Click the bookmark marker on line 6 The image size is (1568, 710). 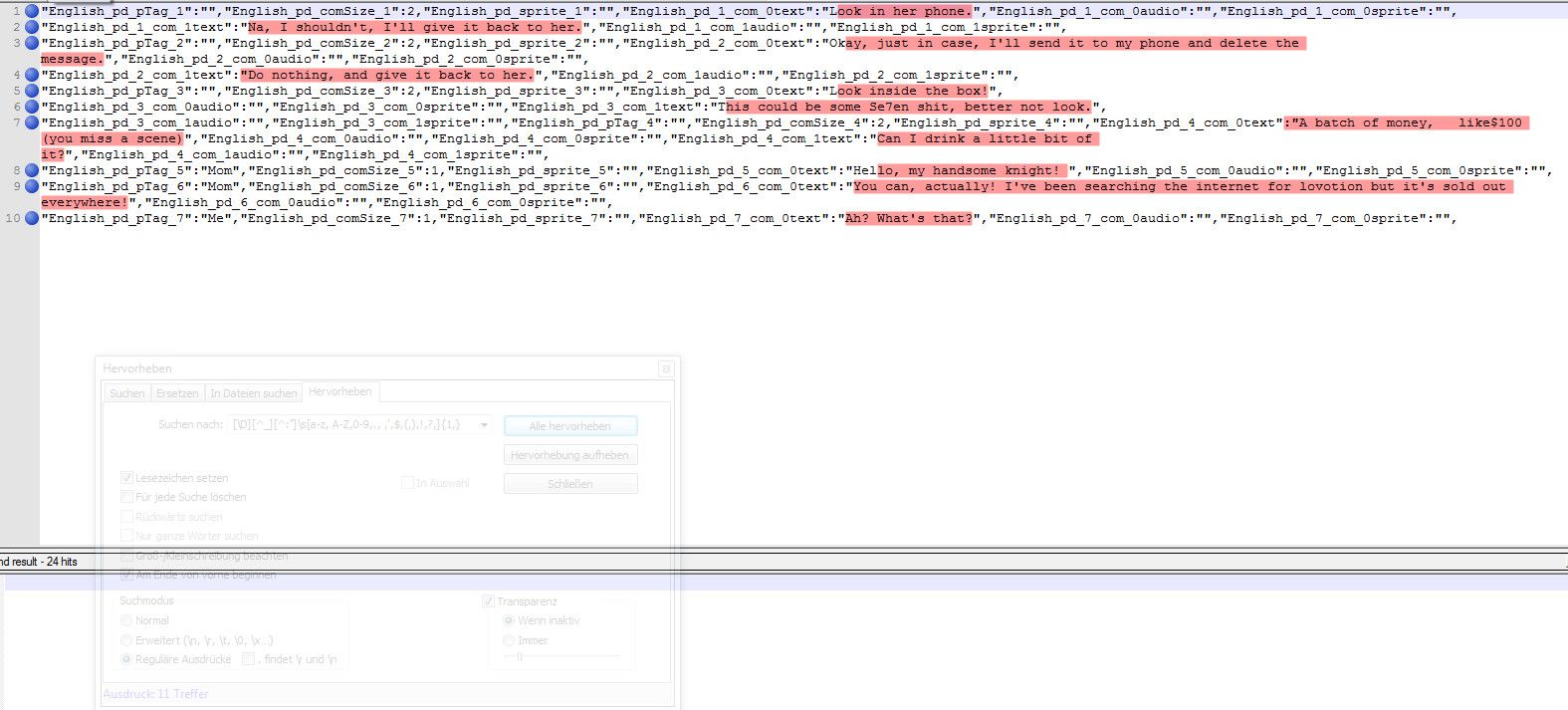[x=32, y=107]
